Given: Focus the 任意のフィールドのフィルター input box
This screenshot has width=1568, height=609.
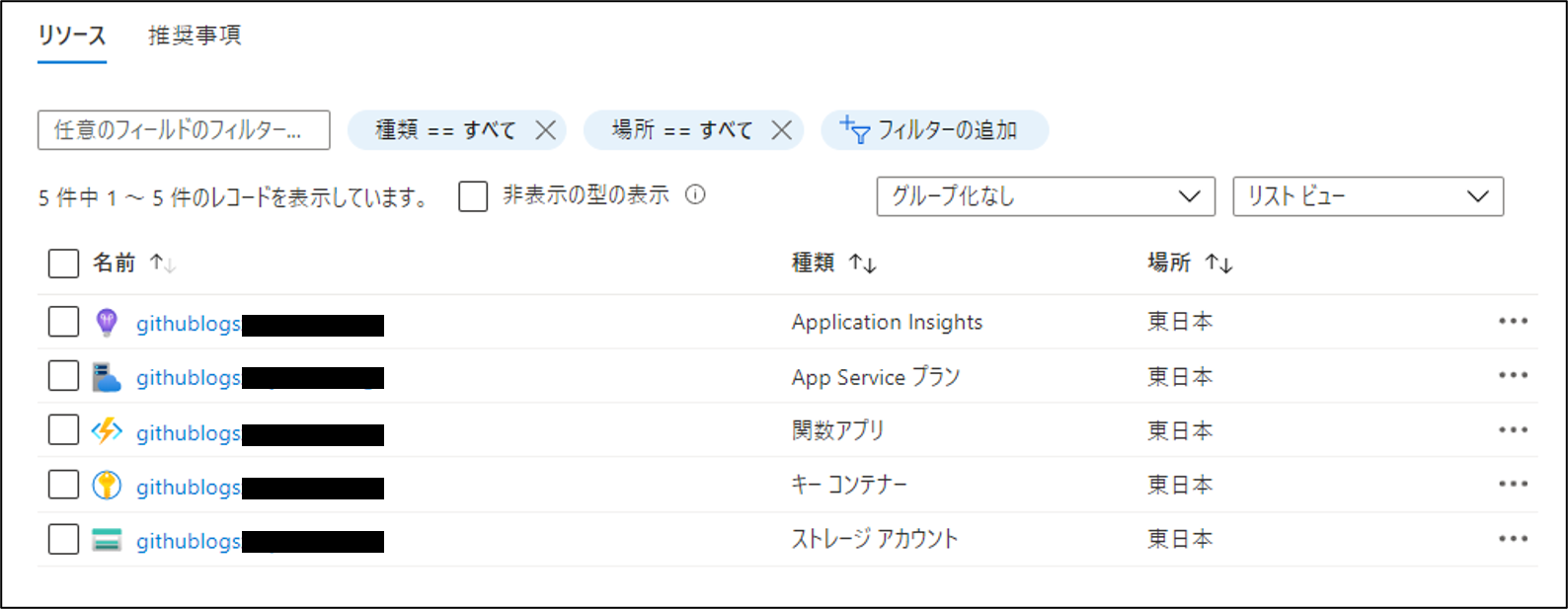Looking at the screenshot, I should click(184, 130).
